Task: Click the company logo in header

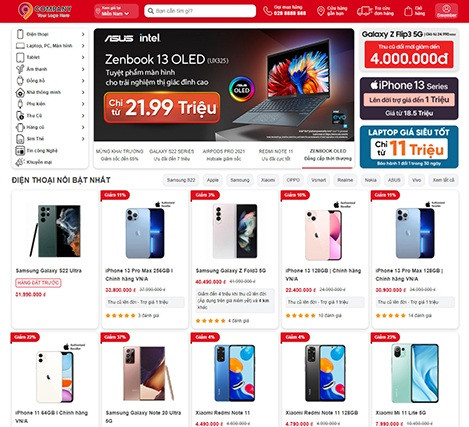Action: [45, 11]
